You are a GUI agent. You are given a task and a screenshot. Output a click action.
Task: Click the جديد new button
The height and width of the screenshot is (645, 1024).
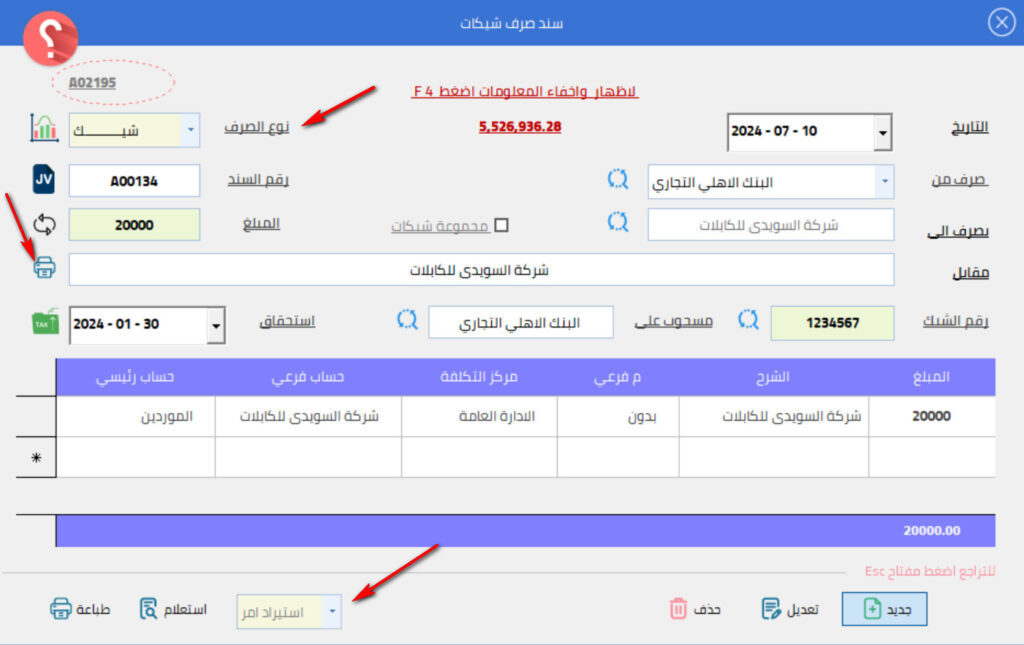point(884,608)
